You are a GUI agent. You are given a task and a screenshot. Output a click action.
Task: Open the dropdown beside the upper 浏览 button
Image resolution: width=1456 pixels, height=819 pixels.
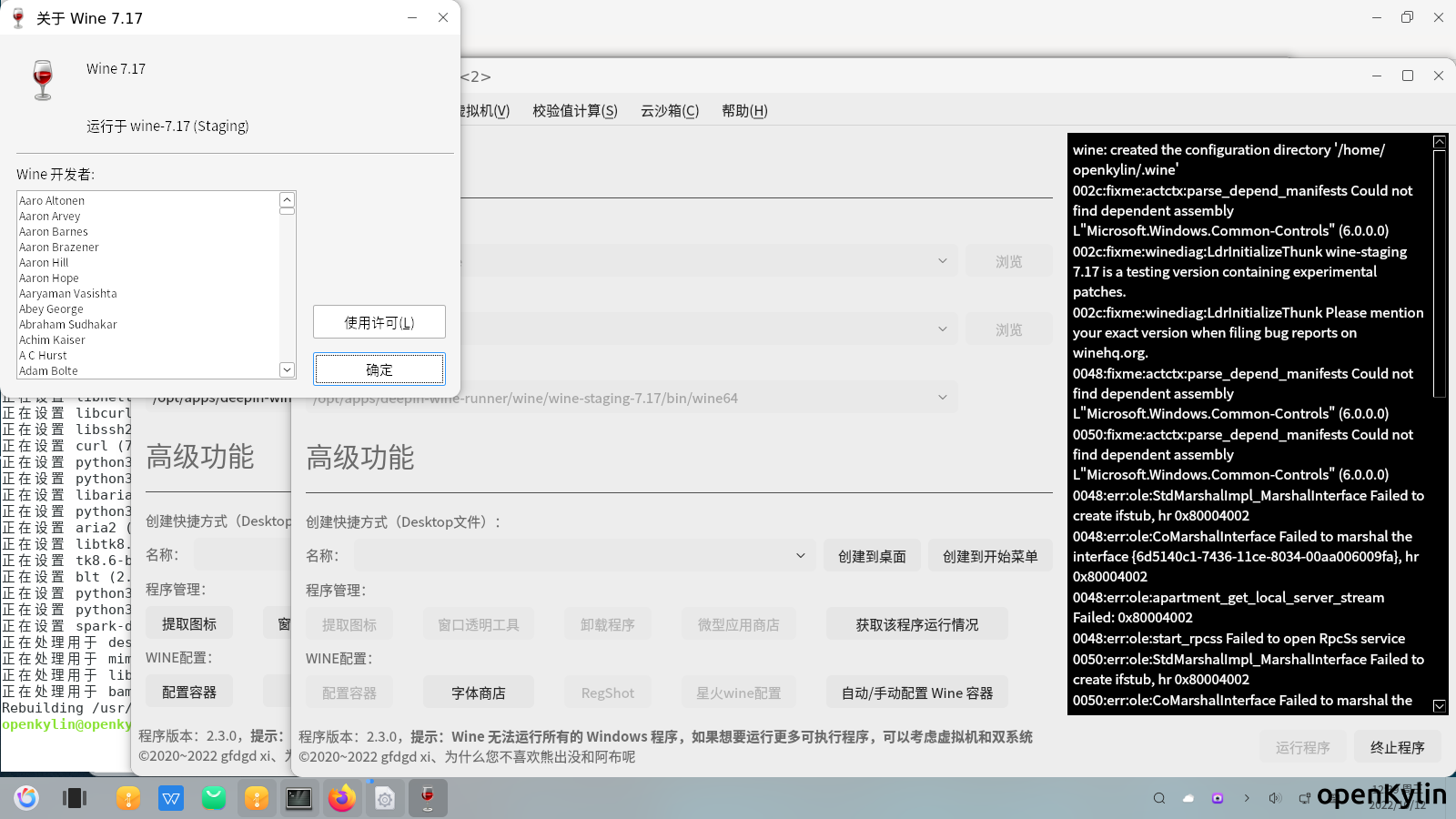[x=942, y=261]
